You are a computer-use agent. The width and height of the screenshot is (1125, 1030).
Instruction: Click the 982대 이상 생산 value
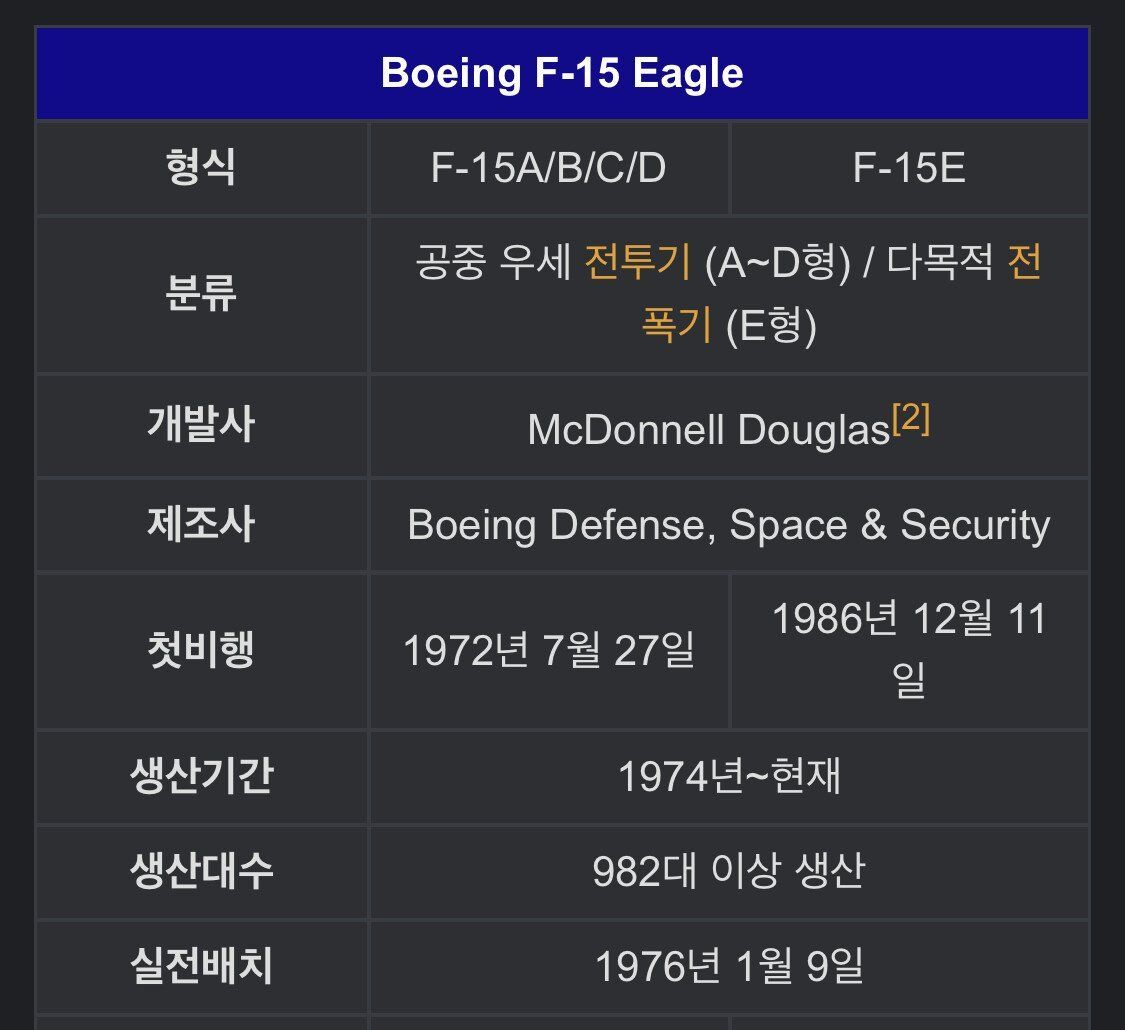point(729,872)
